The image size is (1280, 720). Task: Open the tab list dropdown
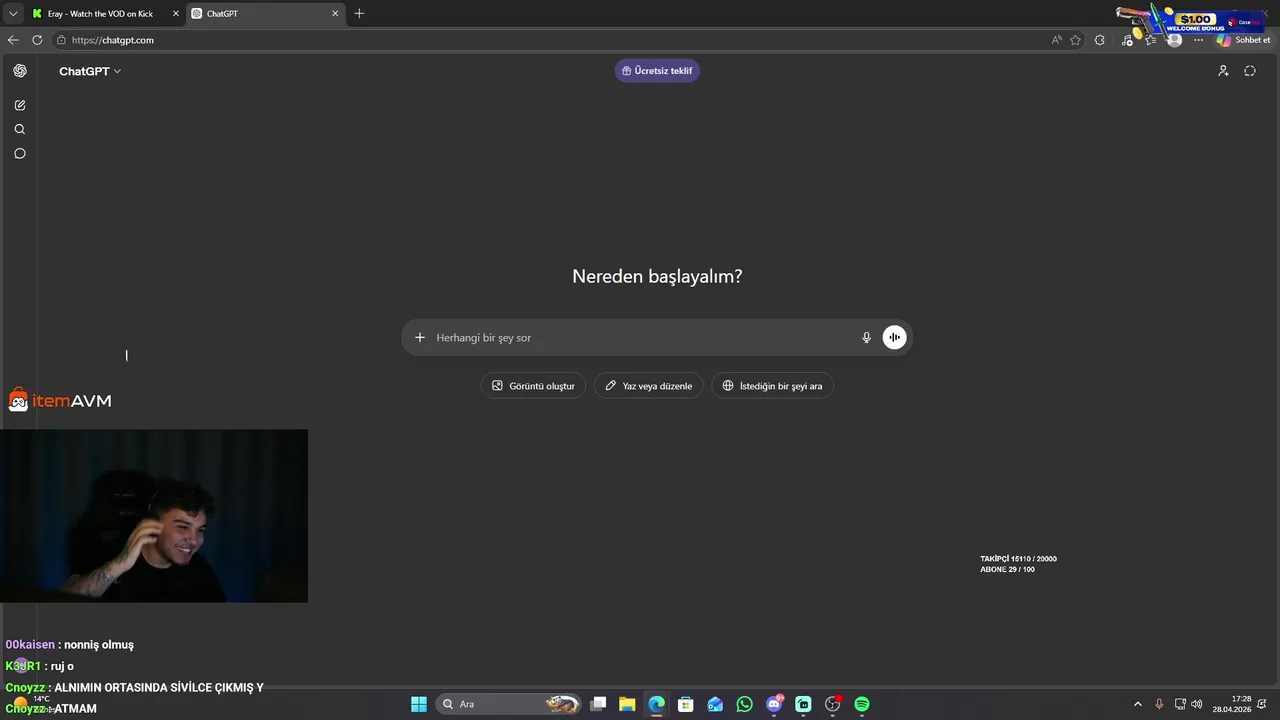[13, 14]
